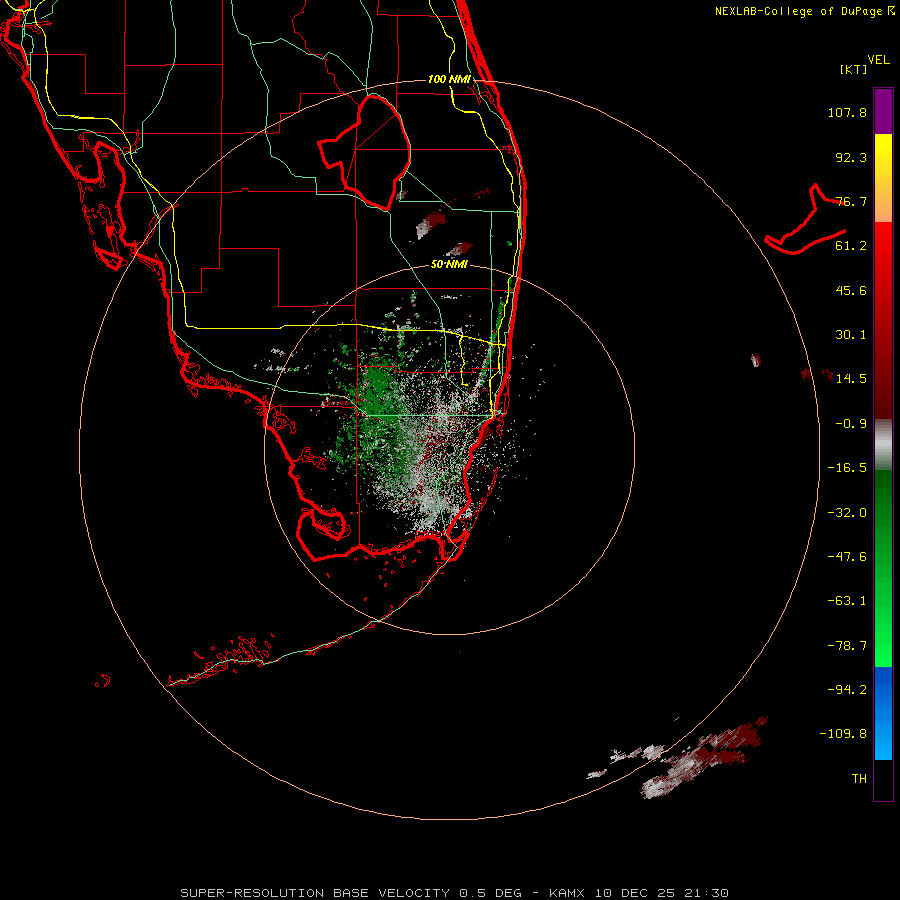Viewport: 900px width, 900px height.
Task: Click the 14.5 legend value
Action: tap(851, 379)
